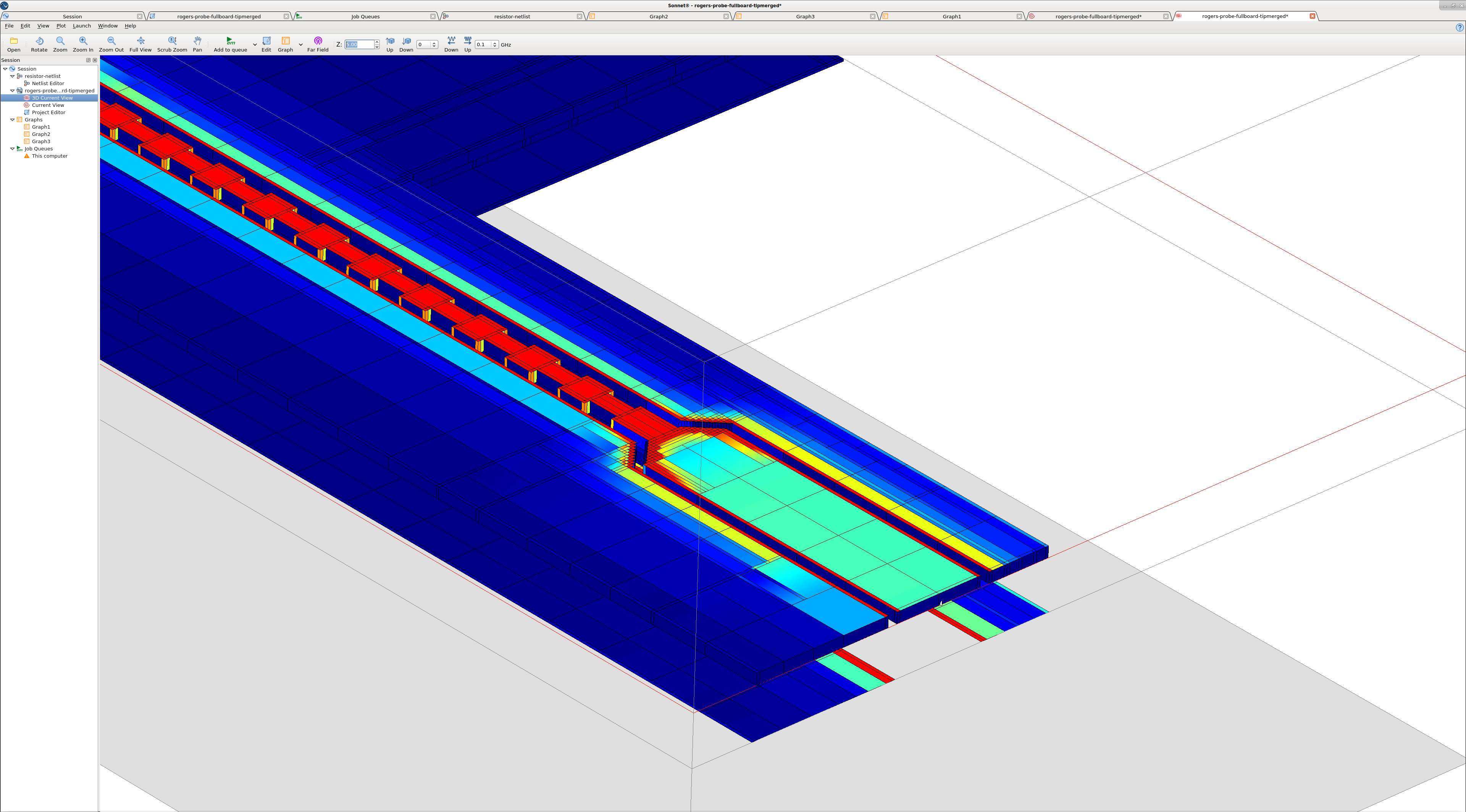Image resolution: width=1466 pixels, height=812 pixels.
Task: Move layer Down with the cube icon
Action: click(406, 44)
